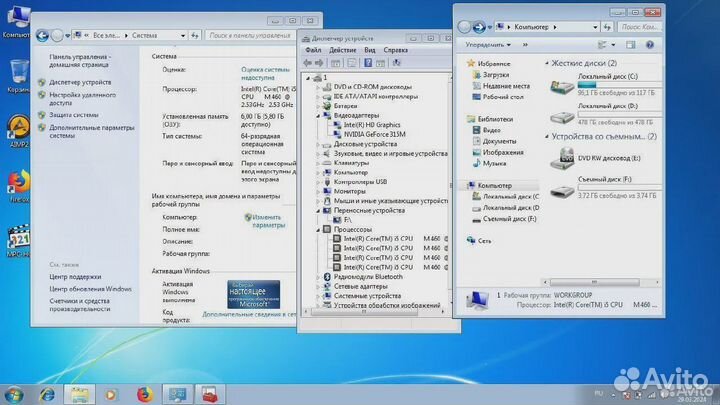Open 'Упорядочить' dropdown in explorer

coord(488,45)
